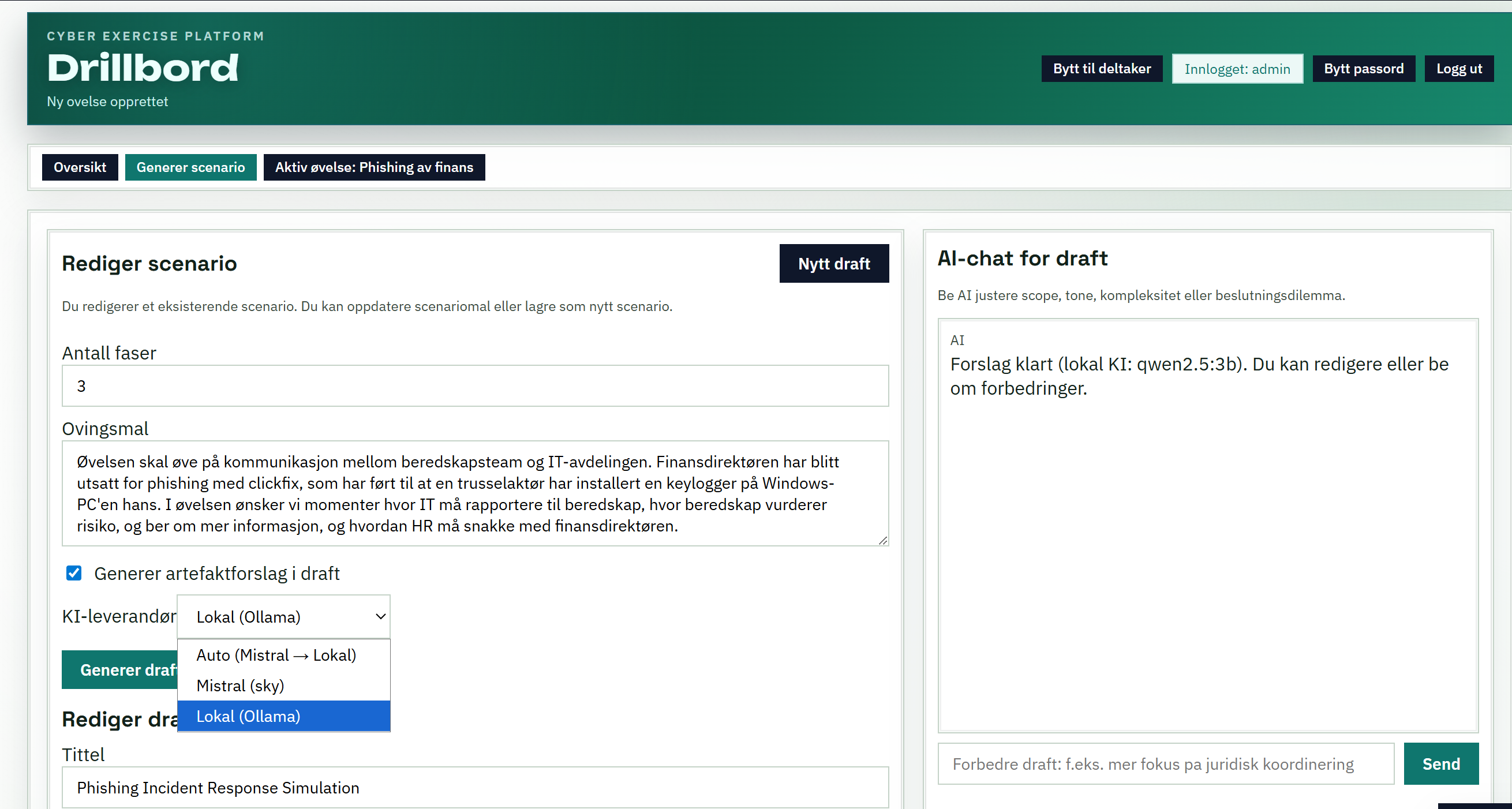Click Bytt til deltaker button
This screenshot has width=1512, height=809.
click(1102, 69)
